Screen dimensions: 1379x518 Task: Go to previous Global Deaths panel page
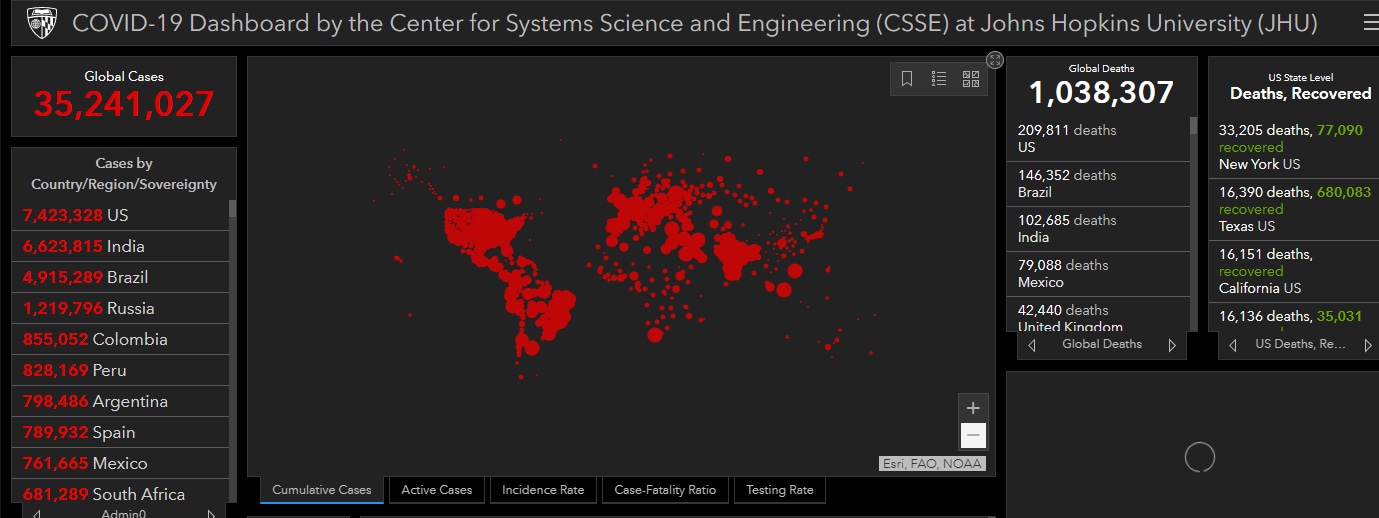click(1032, 345)
